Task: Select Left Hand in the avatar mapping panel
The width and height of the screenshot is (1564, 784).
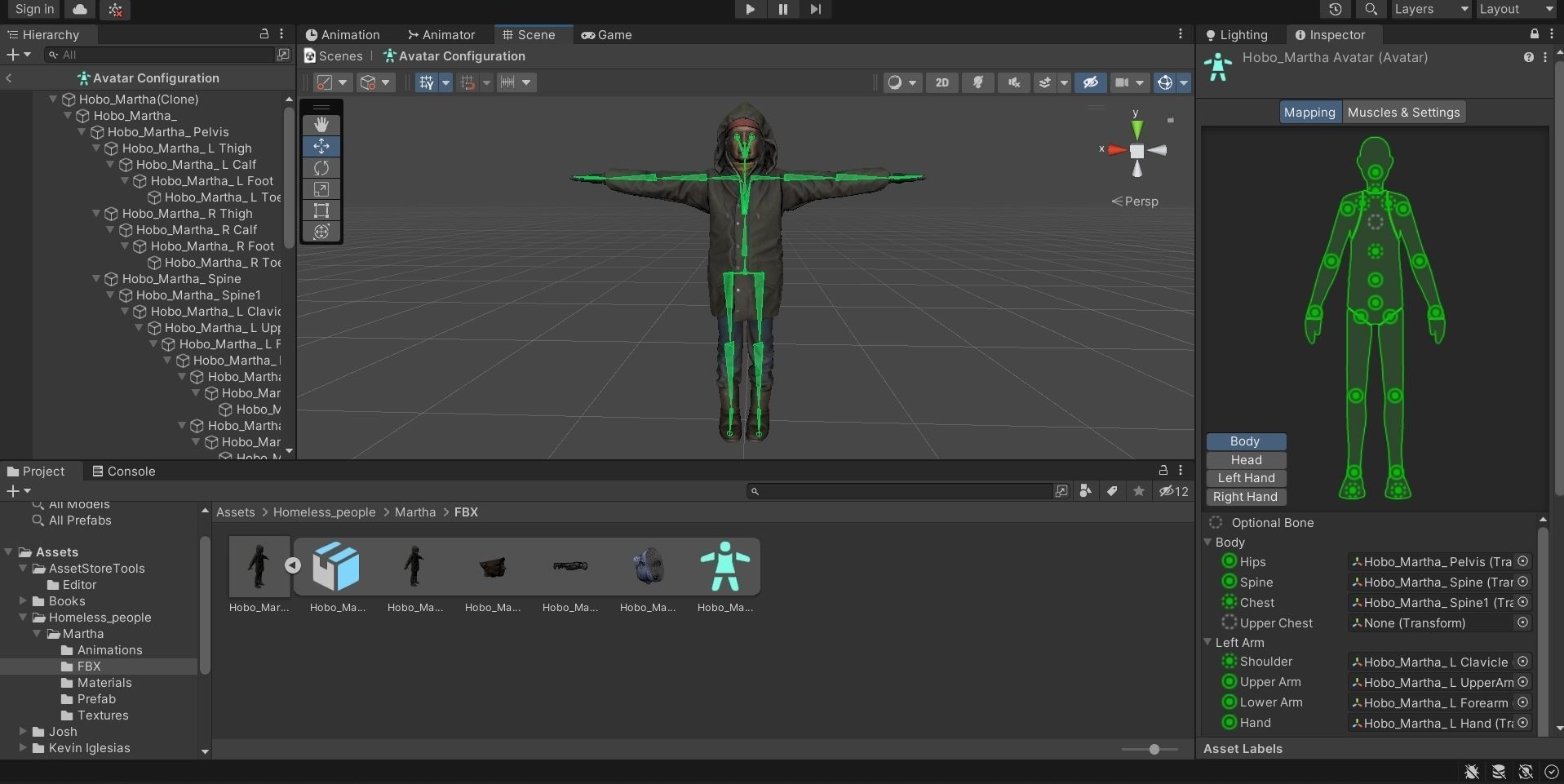Action: click(1245, 477)
